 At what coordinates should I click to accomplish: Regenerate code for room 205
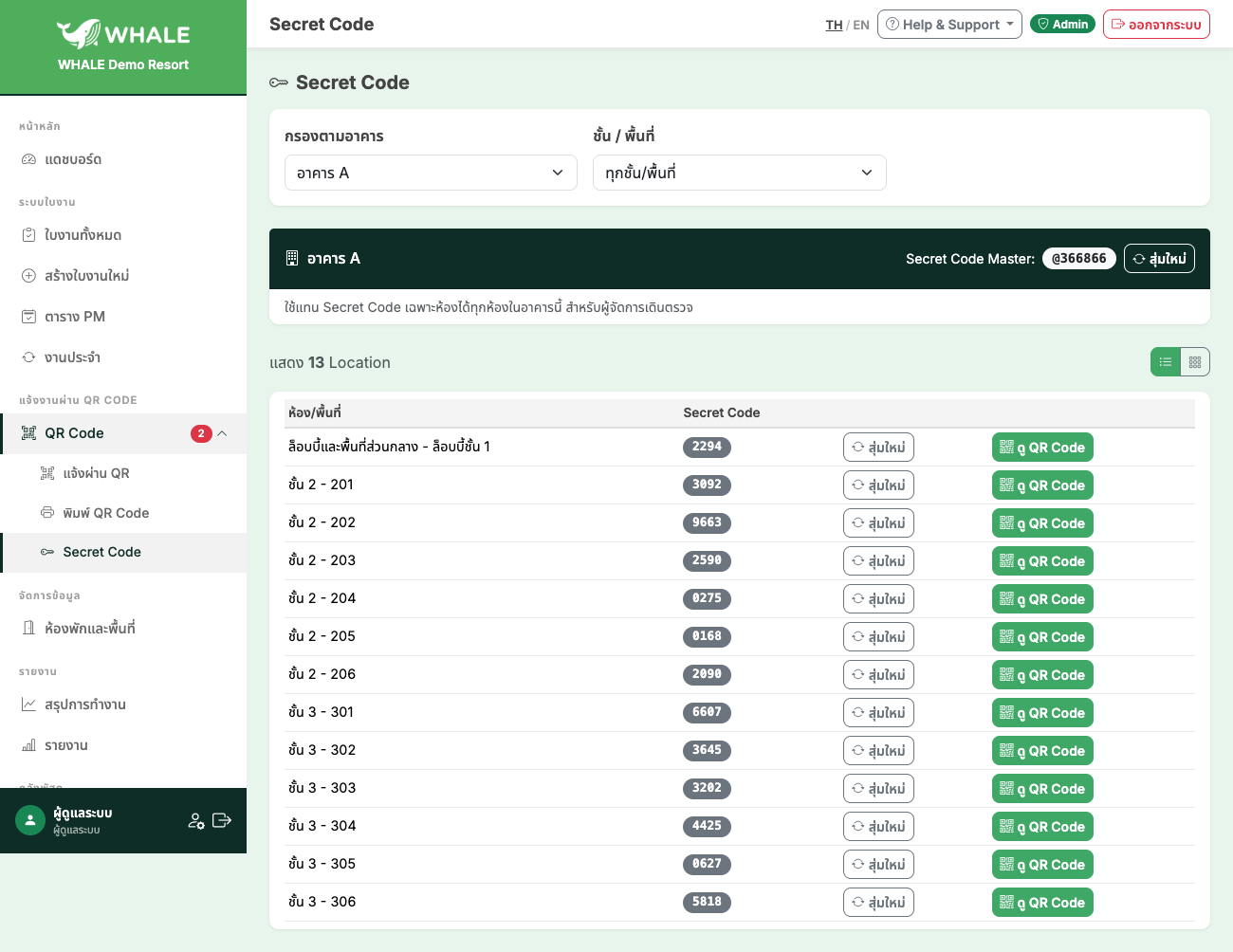click(878, 637)
